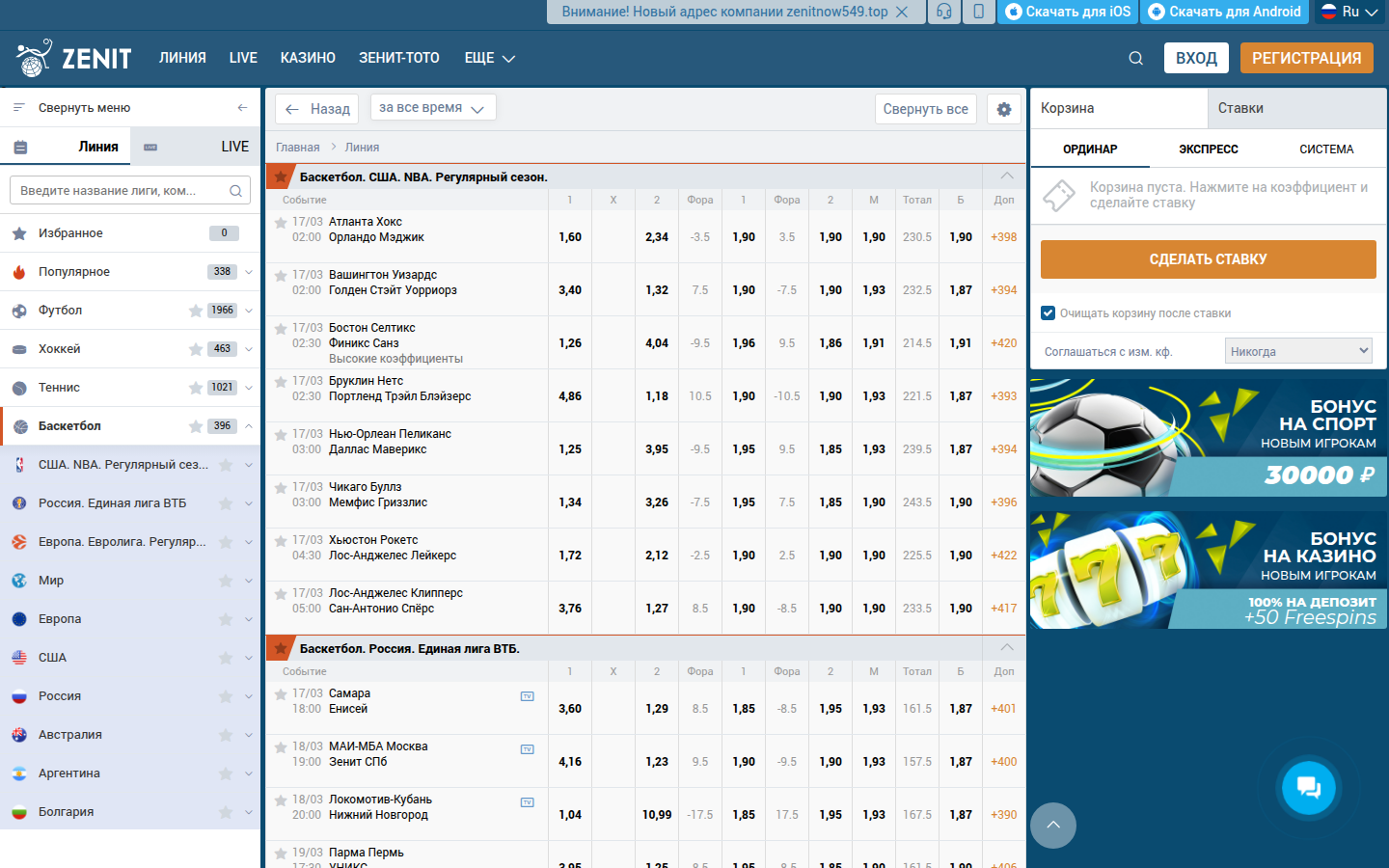The width and height of the screenshot is (1389, 868).
Task: Toggle 'Очищать корзину после ставки' checkbox
Action: [1049, 312]
